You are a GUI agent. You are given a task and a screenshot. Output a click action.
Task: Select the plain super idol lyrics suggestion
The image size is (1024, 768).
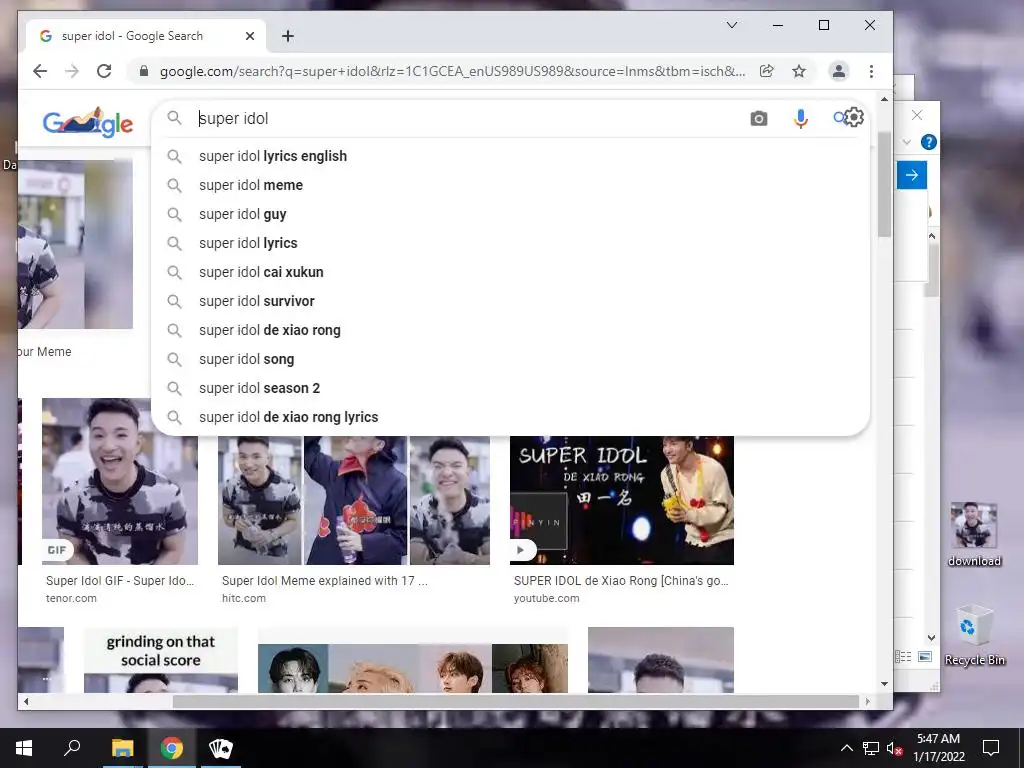click(x=511, y=243)
